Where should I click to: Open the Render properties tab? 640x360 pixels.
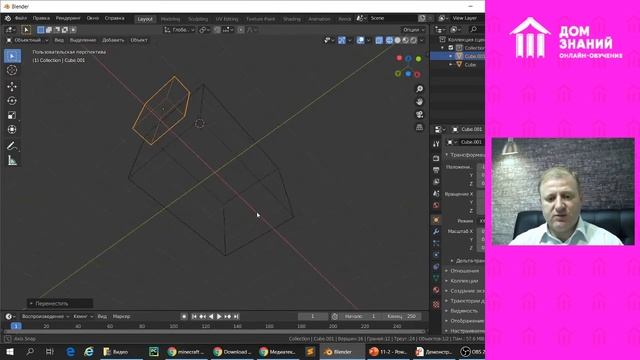436,158
